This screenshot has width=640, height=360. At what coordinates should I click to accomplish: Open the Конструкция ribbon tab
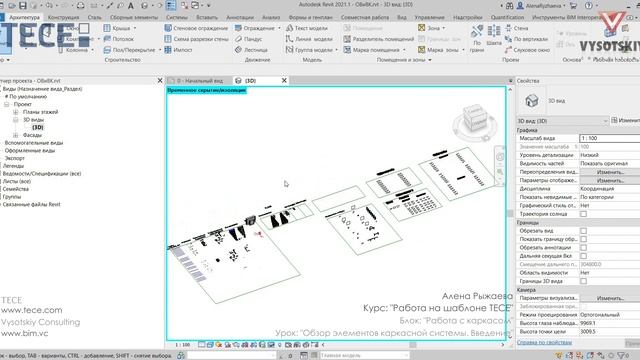coord(63,18)
